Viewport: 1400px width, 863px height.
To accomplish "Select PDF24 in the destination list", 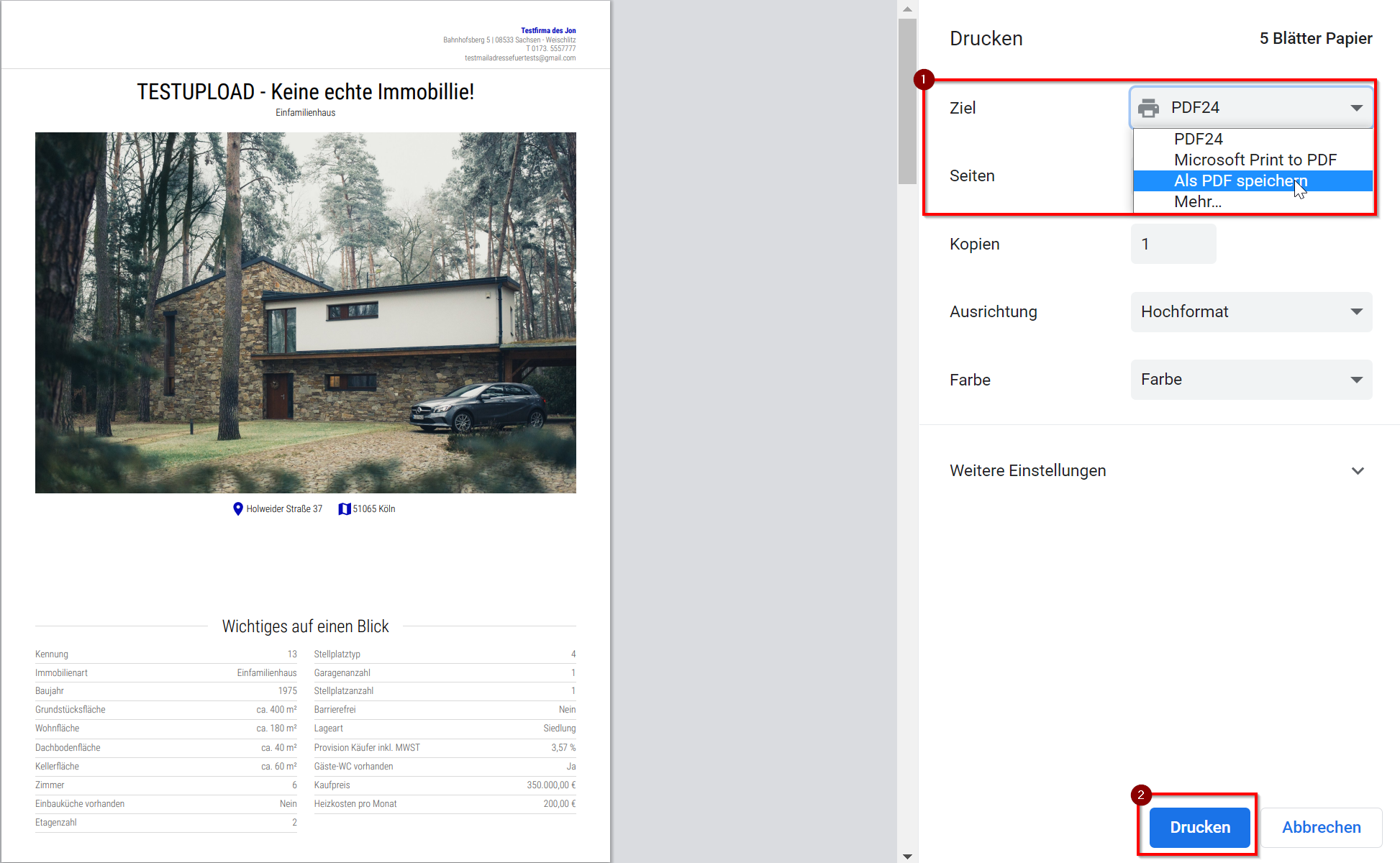I will pos(1199,139).
